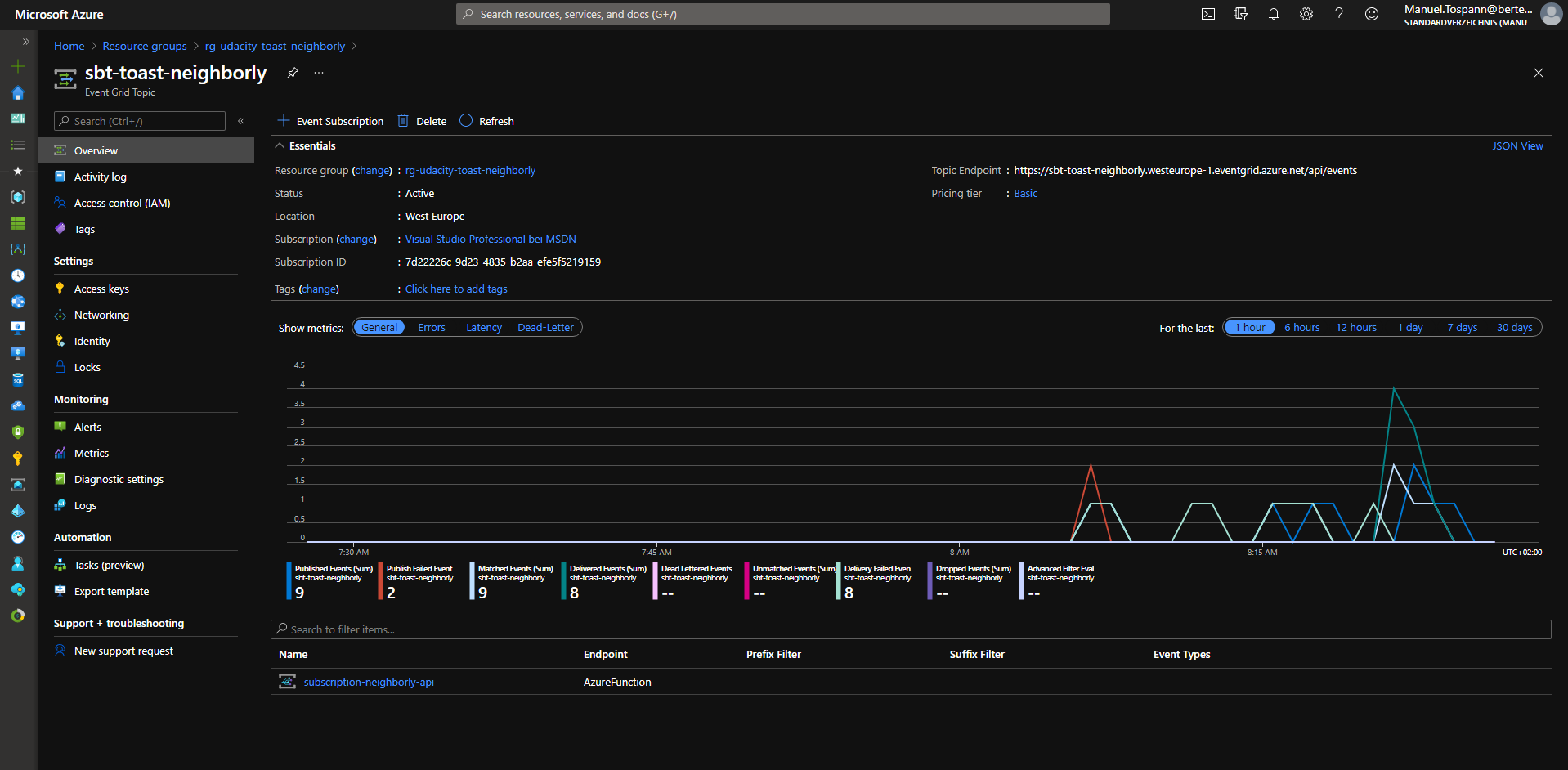
Task: Click the Tasks (preview) icon
Action: click(60, 565)
